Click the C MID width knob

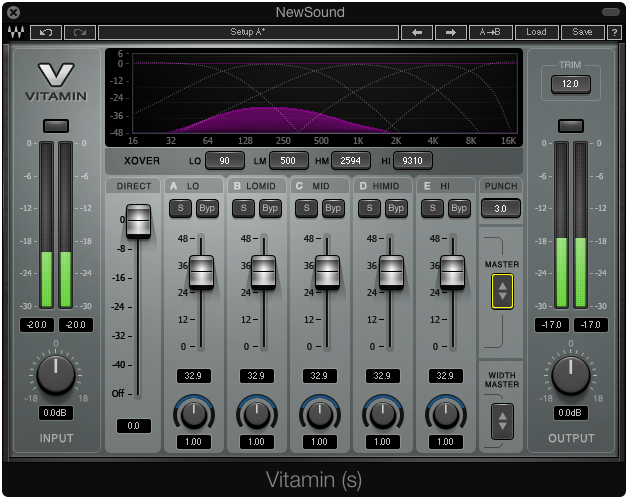click(320, 414)
